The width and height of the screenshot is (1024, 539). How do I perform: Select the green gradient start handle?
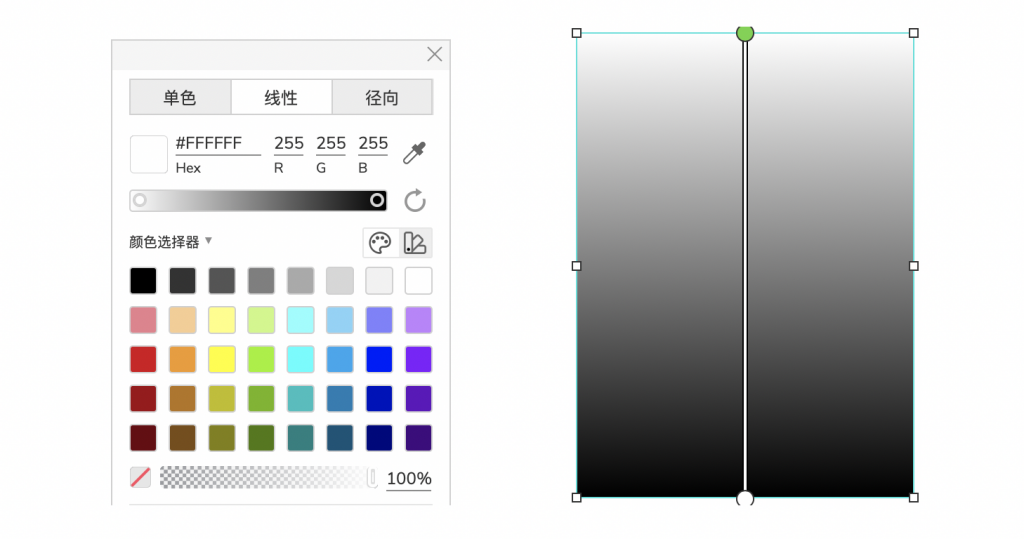(x=745, y=33)
